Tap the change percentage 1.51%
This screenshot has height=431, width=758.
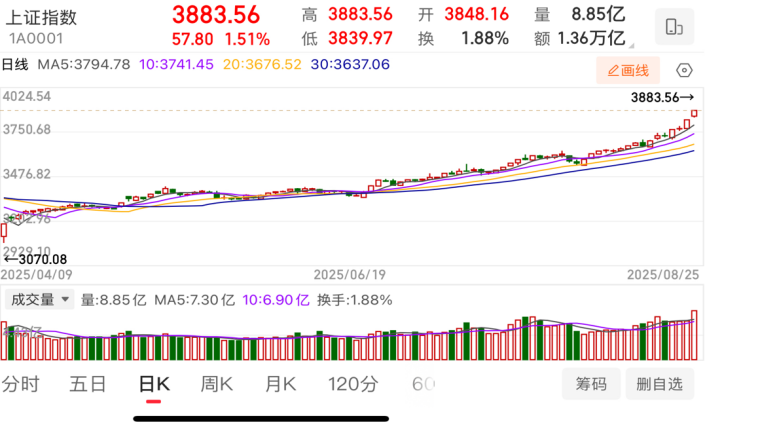tap(247, 39)
